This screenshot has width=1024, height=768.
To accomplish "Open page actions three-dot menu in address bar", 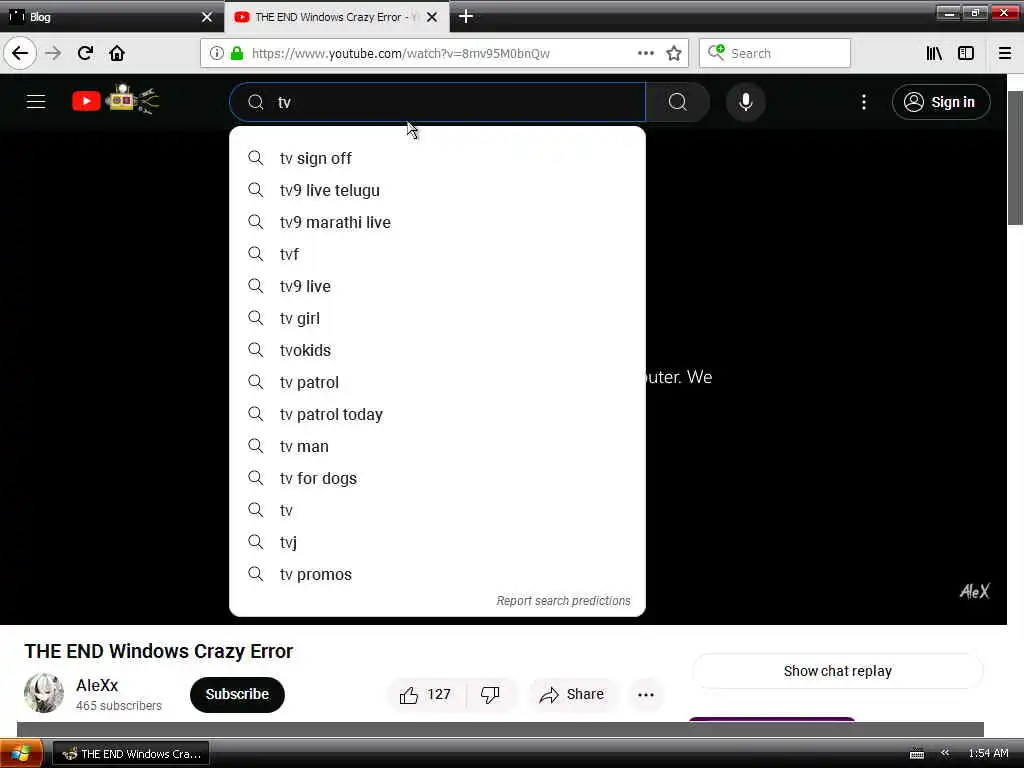I will [x=646, y=53].
